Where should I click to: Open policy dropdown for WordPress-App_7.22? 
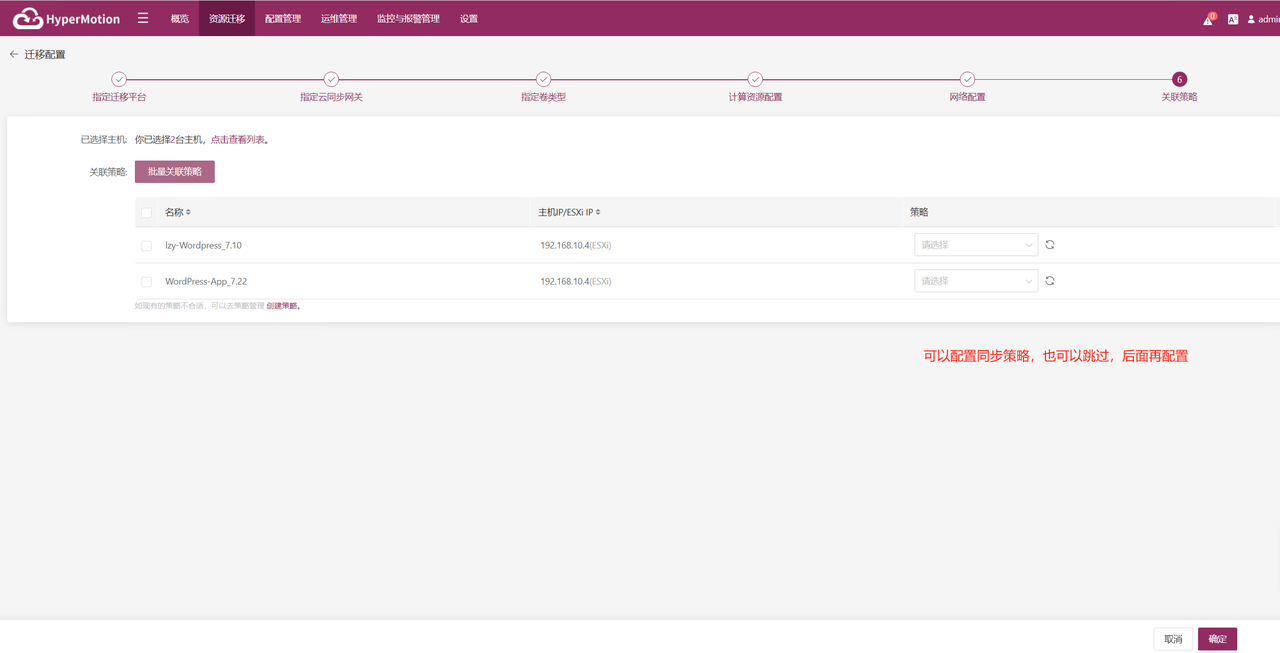(x=976, y=281)
